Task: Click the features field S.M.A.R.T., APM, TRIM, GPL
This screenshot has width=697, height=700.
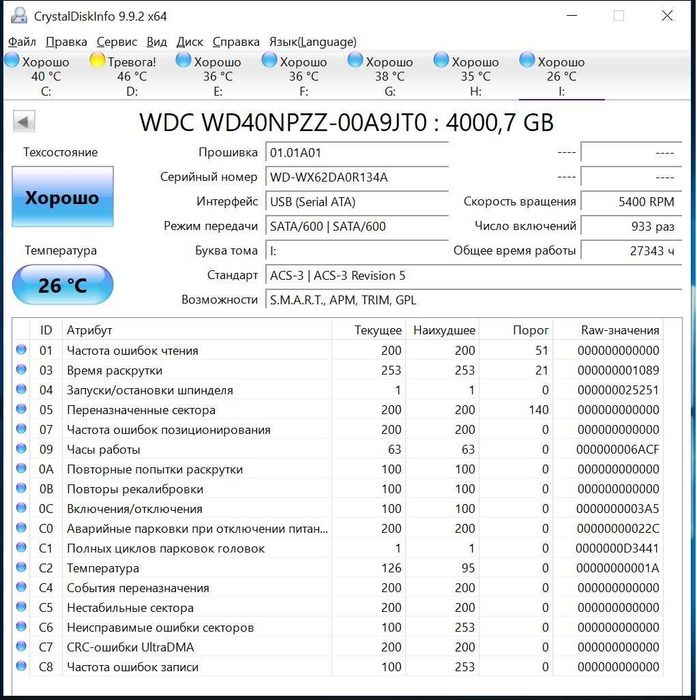Action: (x=474, y=300)
